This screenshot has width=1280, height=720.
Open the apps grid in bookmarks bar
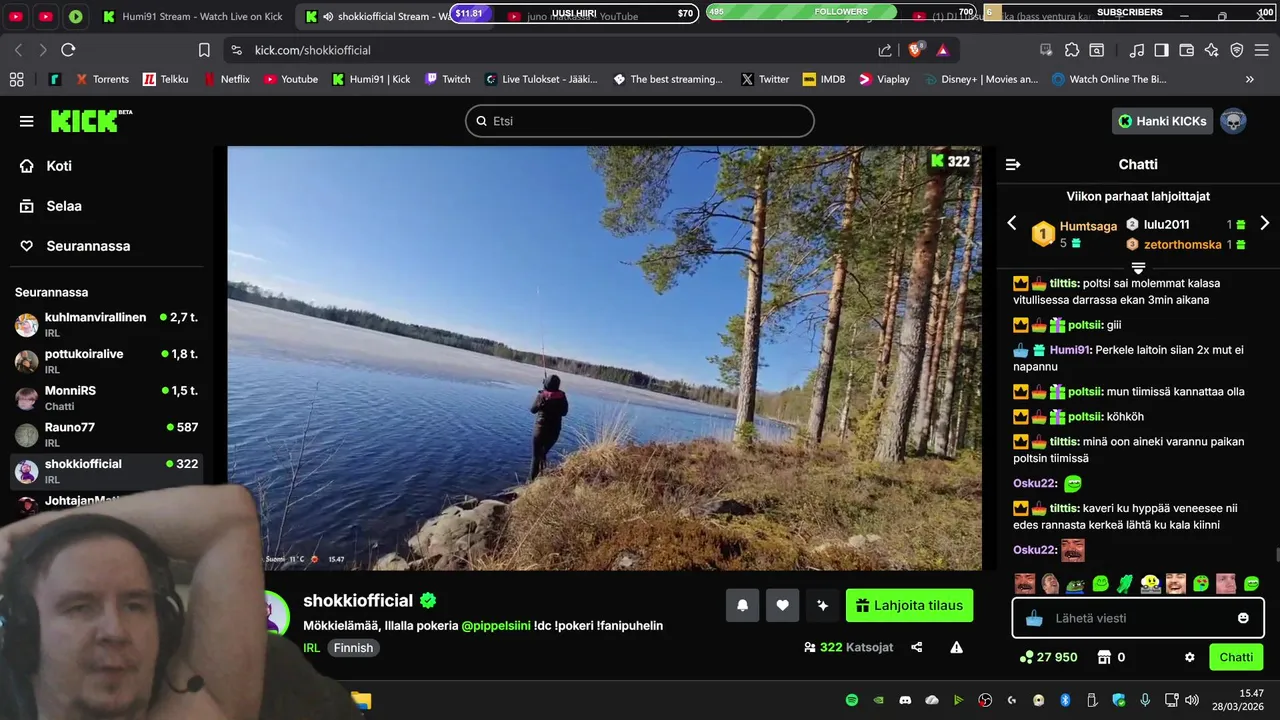16,79
